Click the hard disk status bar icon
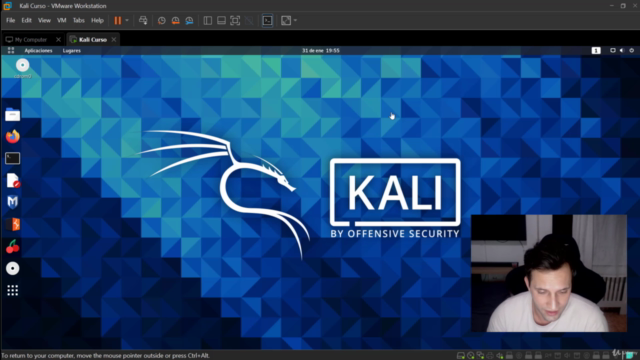 click(x=461, y=356)
